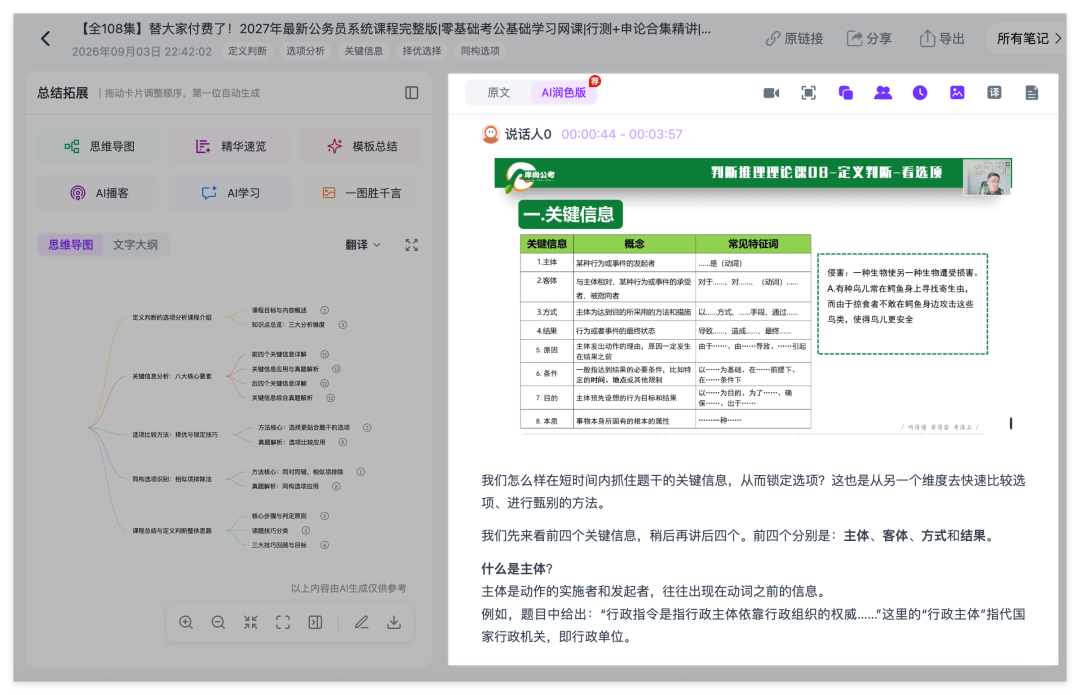The height and width of the screenshot is (695, 1080).
Task: Switch to the AI润色版 tab
Action: click(563, 92)
